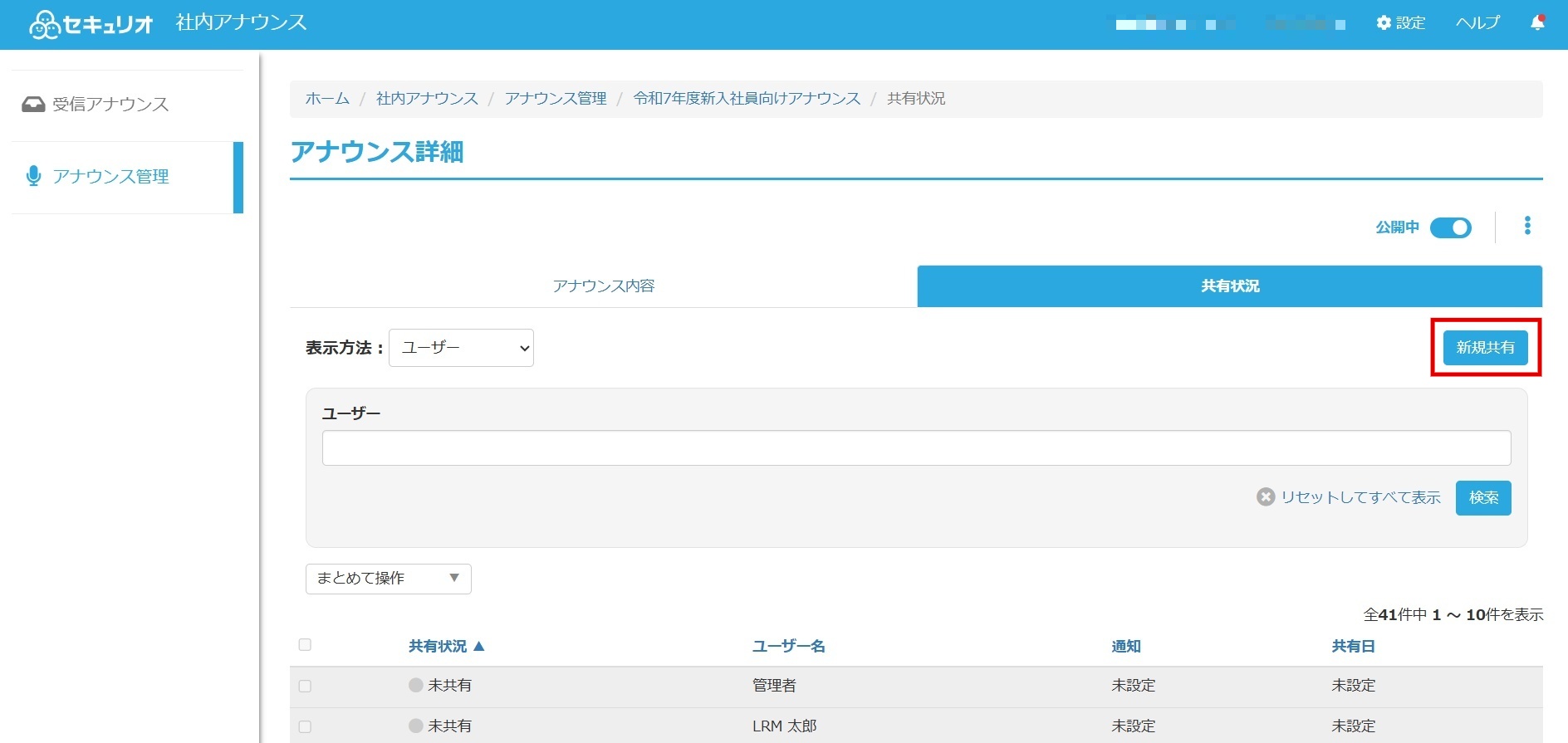The image size is (1568, 743).
Task: Go to ホーム breadcrumb
Action: (327, 99)
